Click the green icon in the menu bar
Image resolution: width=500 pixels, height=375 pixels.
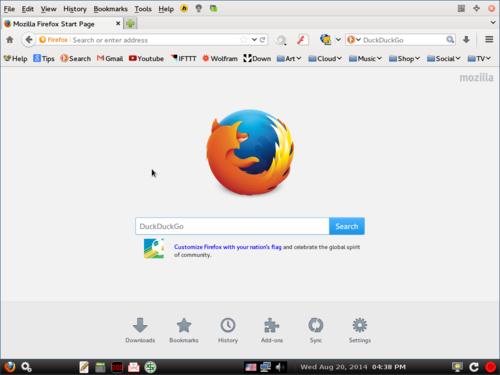[213, 8]
